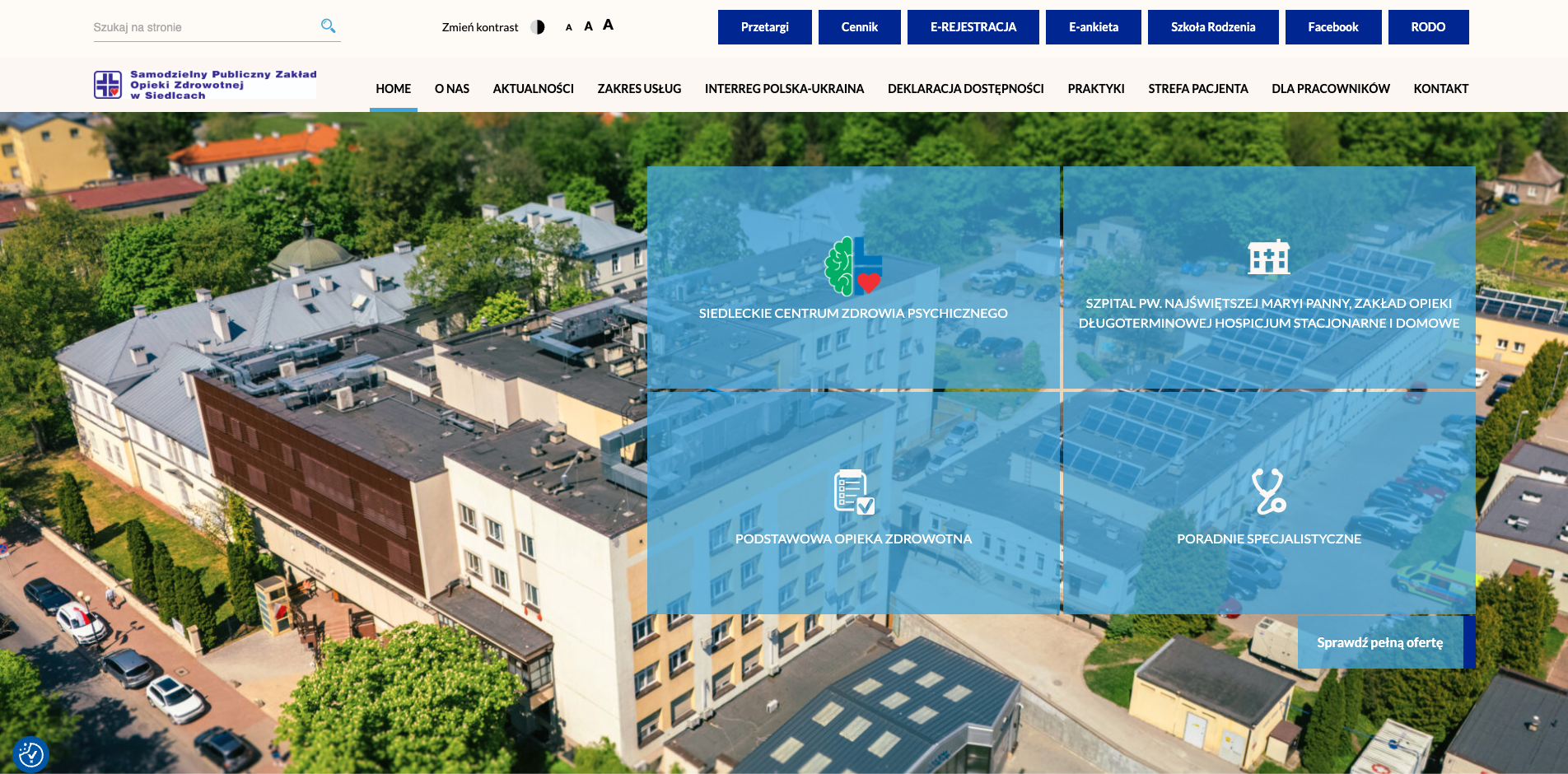The image size is (1568, 774).
Task: Open the E-ankieta button
Action: 1094,27
